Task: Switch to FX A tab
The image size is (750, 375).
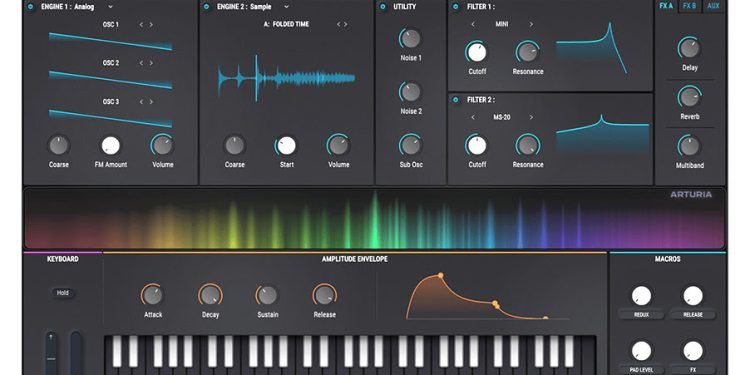Action: [666, 6]
